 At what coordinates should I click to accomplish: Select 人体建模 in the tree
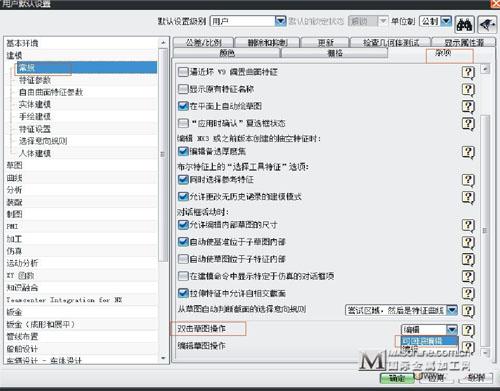[x=35, y=153]
